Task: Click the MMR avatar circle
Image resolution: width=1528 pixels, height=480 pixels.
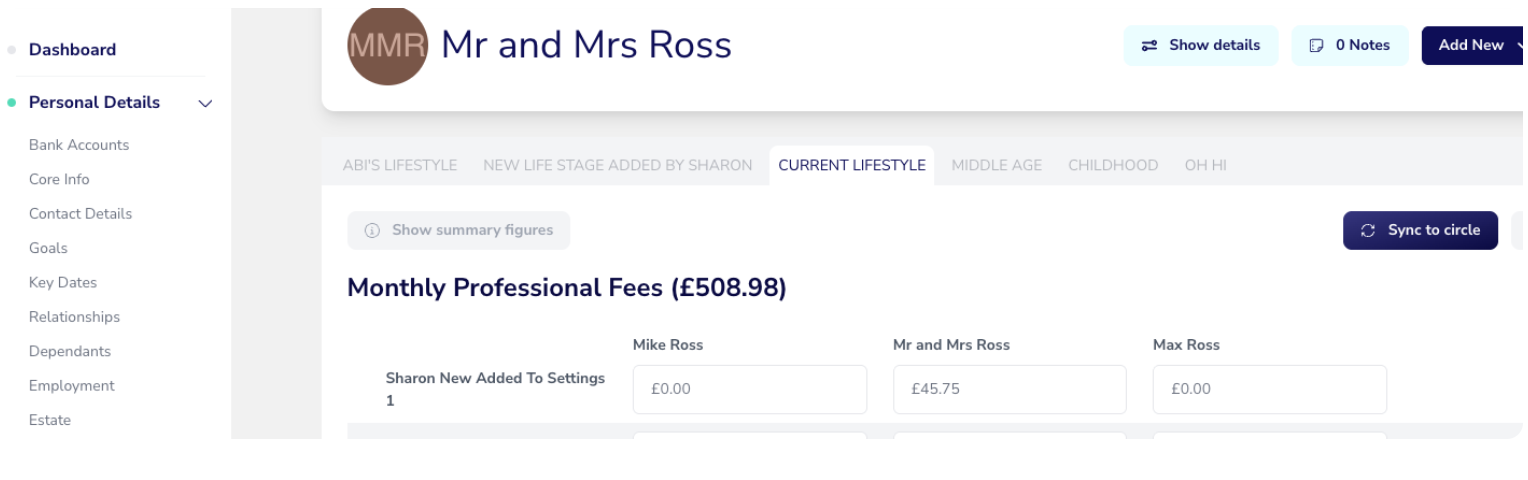Action: tap(387, 45)
